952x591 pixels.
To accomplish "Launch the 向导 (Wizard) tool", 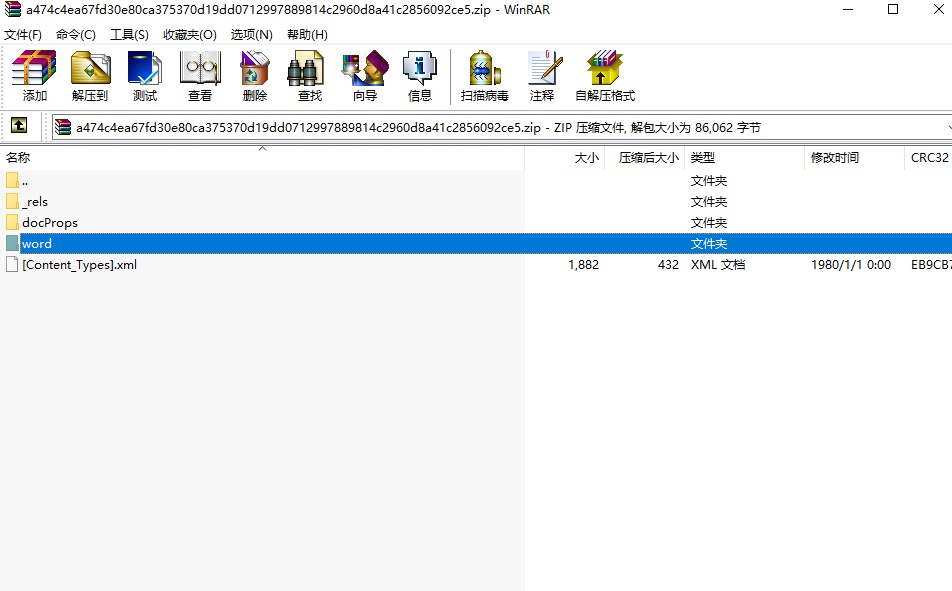I will 365,76.
